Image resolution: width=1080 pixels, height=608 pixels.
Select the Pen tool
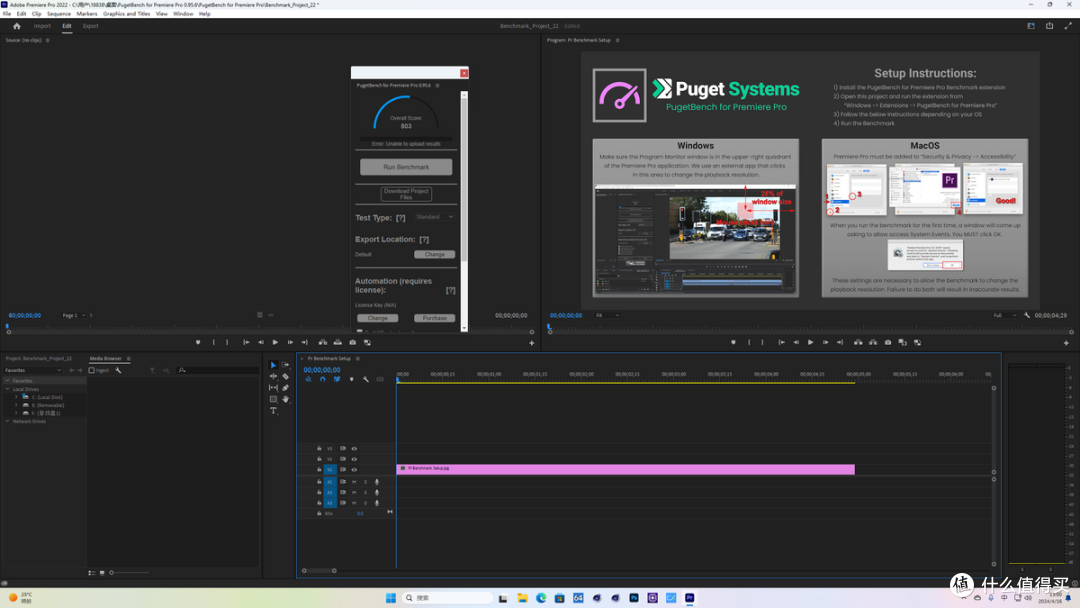285,388
